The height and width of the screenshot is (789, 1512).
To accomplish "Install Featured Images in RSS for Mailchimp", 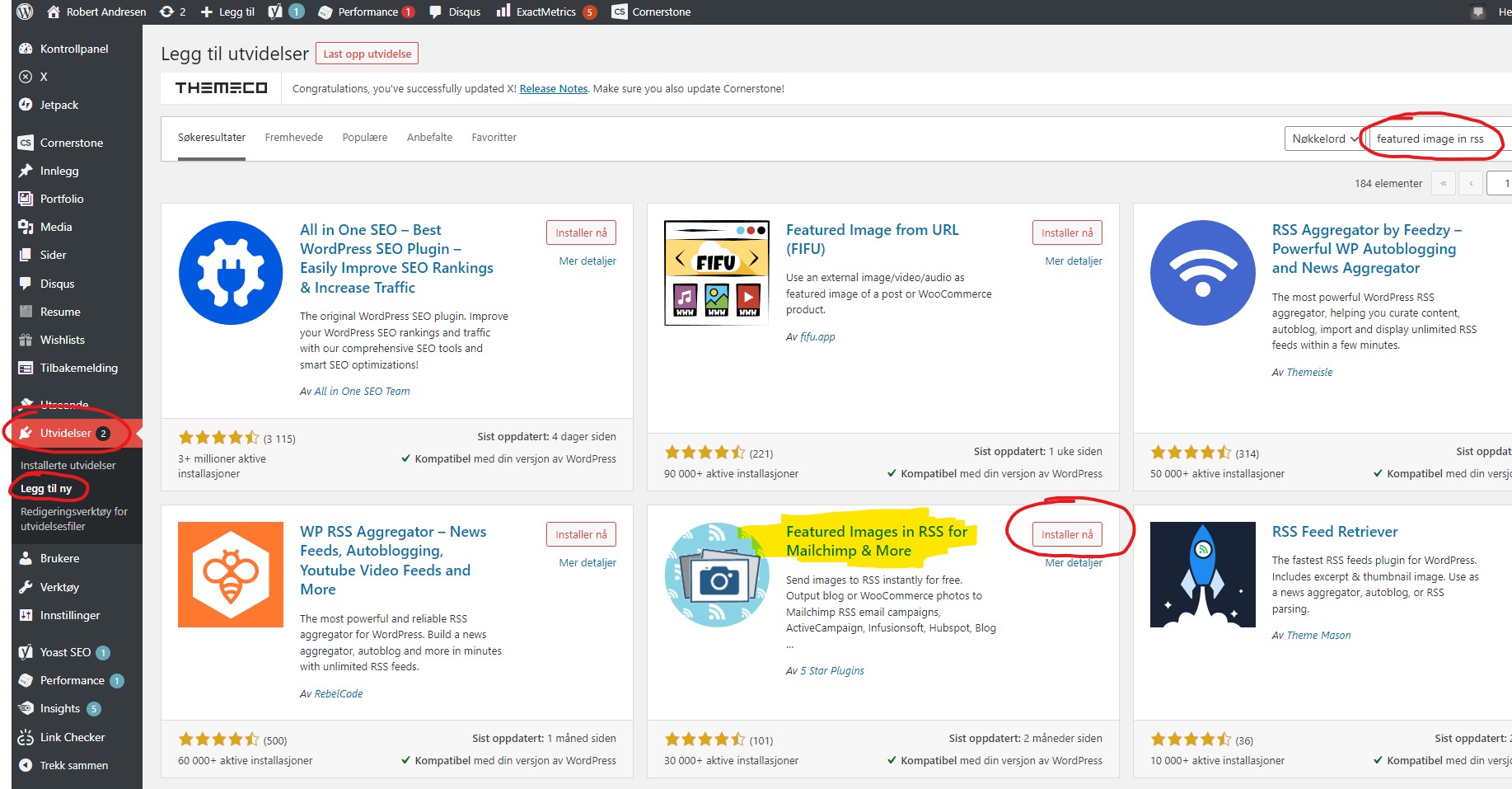I will pyautogui.click(x=1067, y=534).
